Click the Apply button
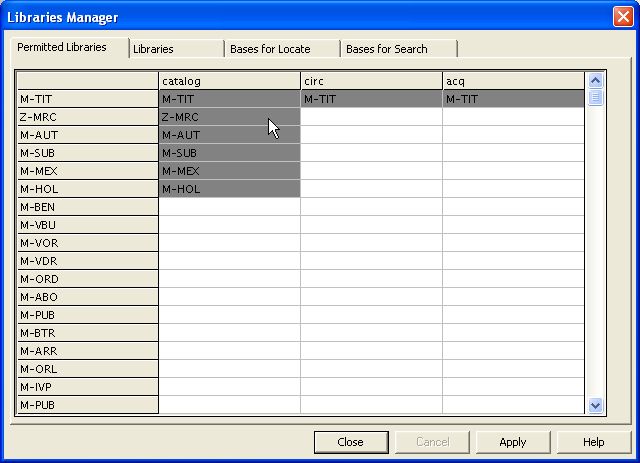The height and width of the screenshot is (463, 640). coord(513,442)
